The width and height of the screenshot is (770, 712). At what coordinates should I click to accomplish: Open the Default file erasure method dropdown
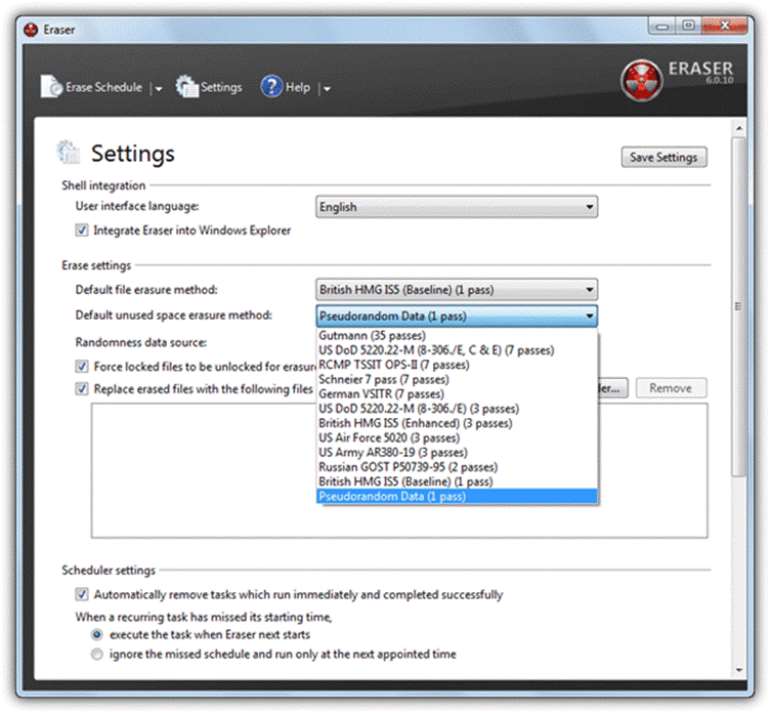[457, 290]
